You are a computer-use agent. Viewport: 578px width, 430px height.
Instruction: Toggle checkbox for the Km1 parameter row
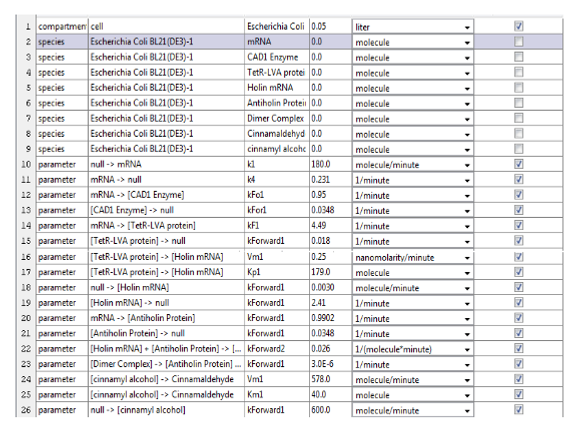pos(518,394)
